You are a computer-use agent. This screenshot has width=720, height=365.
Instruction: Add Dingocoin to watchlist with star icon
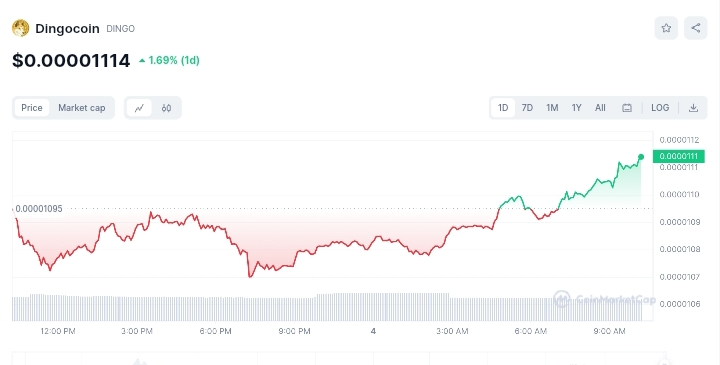click(x=666, y=28)
